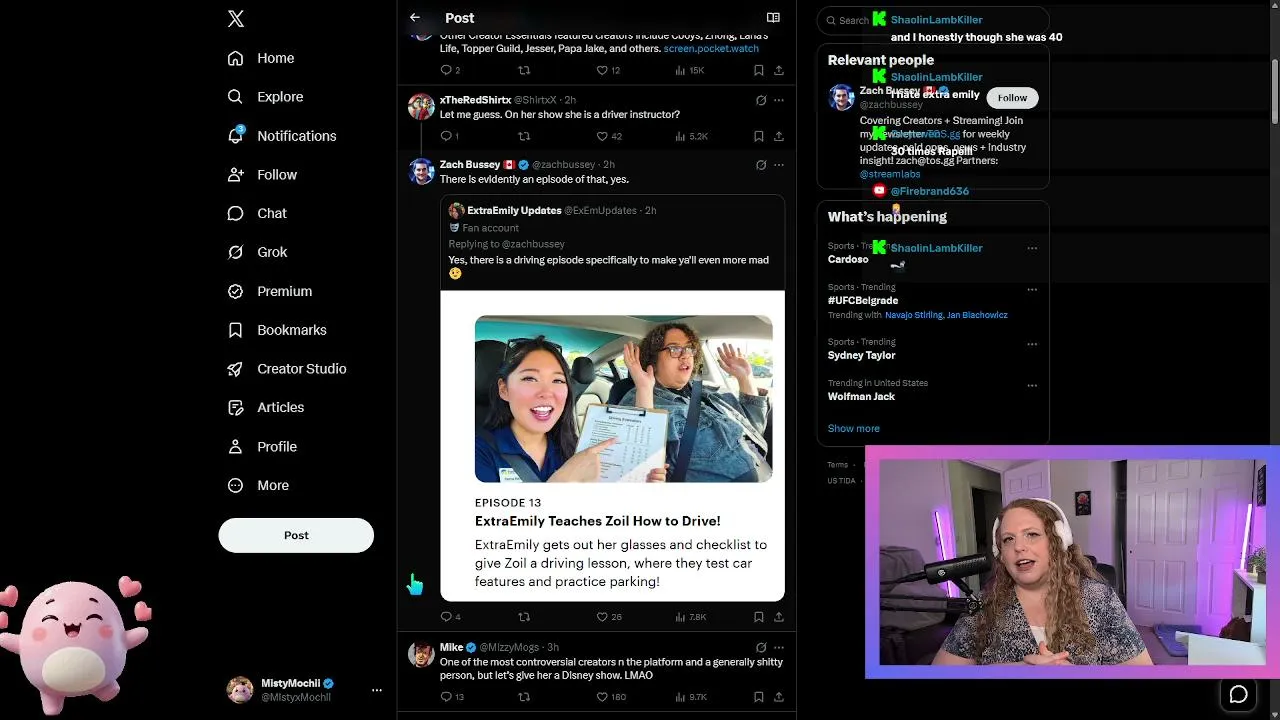Screen dimensions: 1280x720
Task: Share xTheRedShirtx's tweet
Action: pos(779,136)
